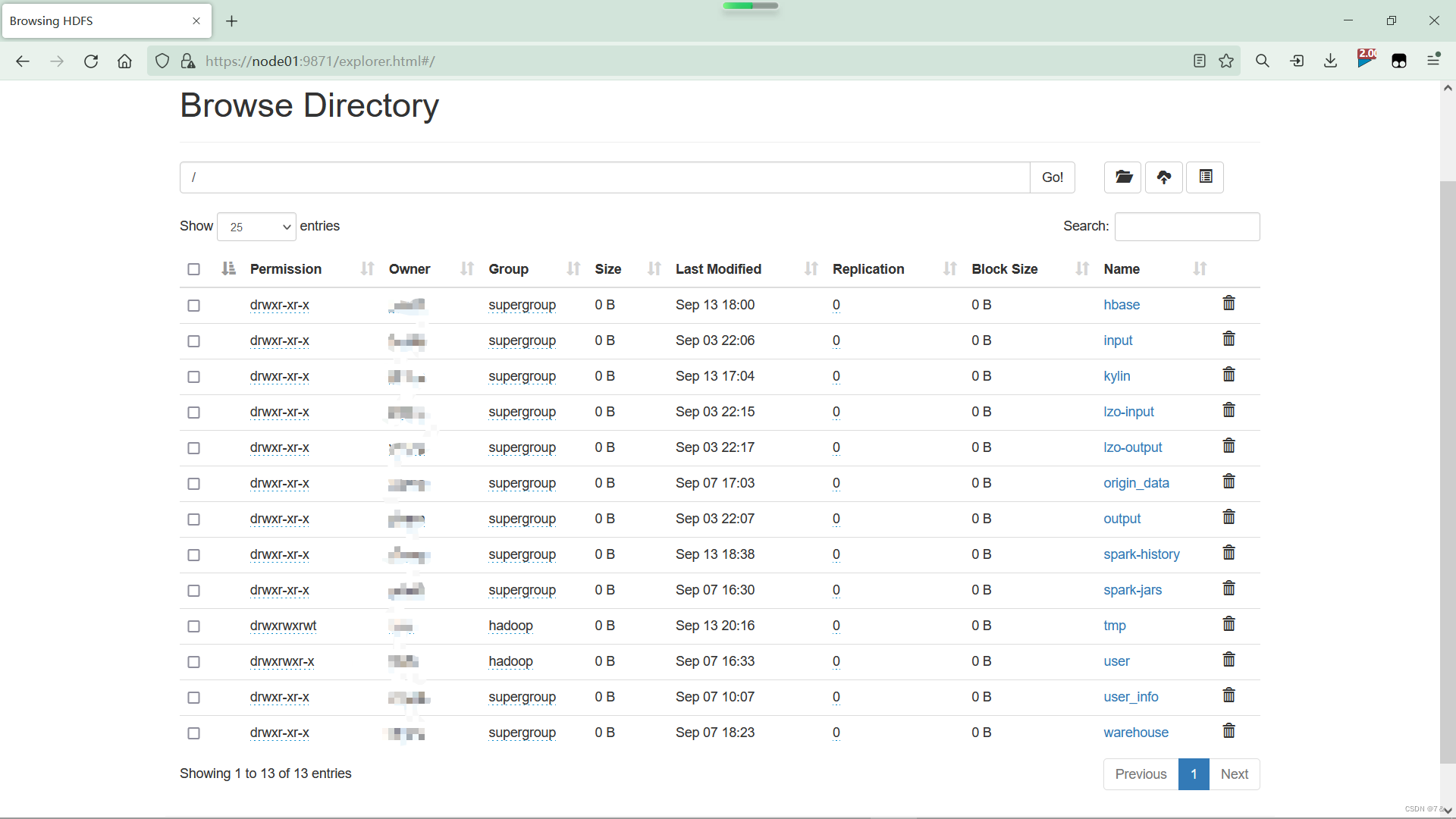Expand the entries per page dropdown
This screenshot has height=819, width=1456.
pyautogui.click(x=256, y=226)
